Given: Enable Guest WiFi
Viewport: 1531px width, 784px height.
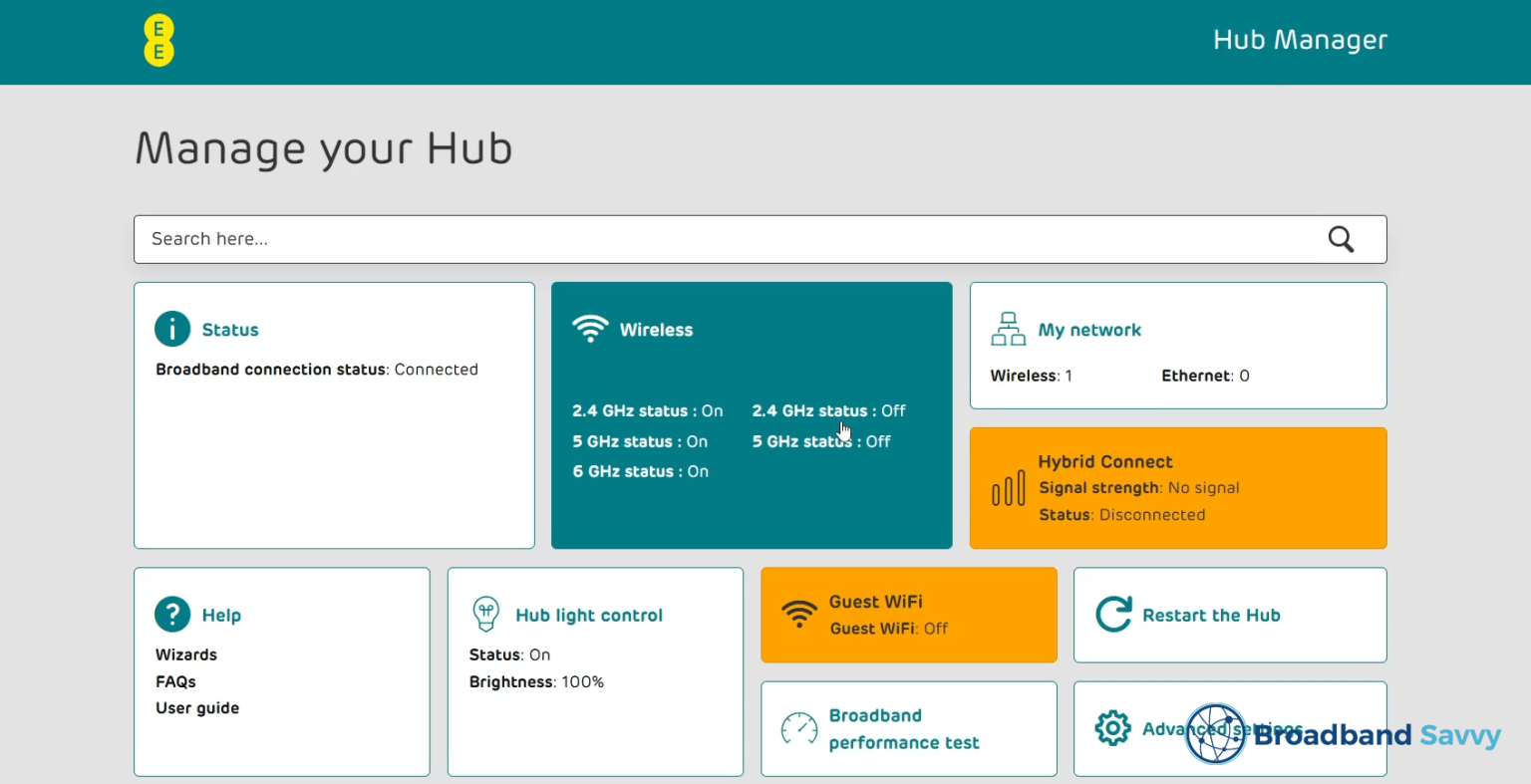Looking at the screenshot, I should click(x=908, y=615).
